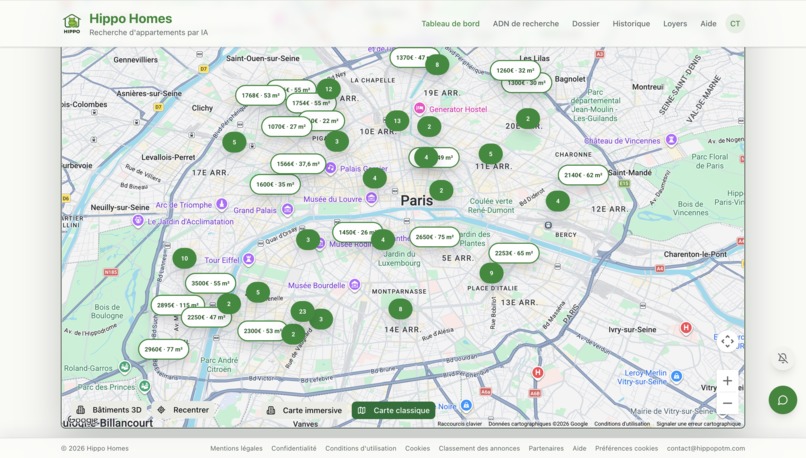This screenshot has width=806, height=458.
Task: Click the Musée Bourdelle landmark pin
Action: coord(354,285)
